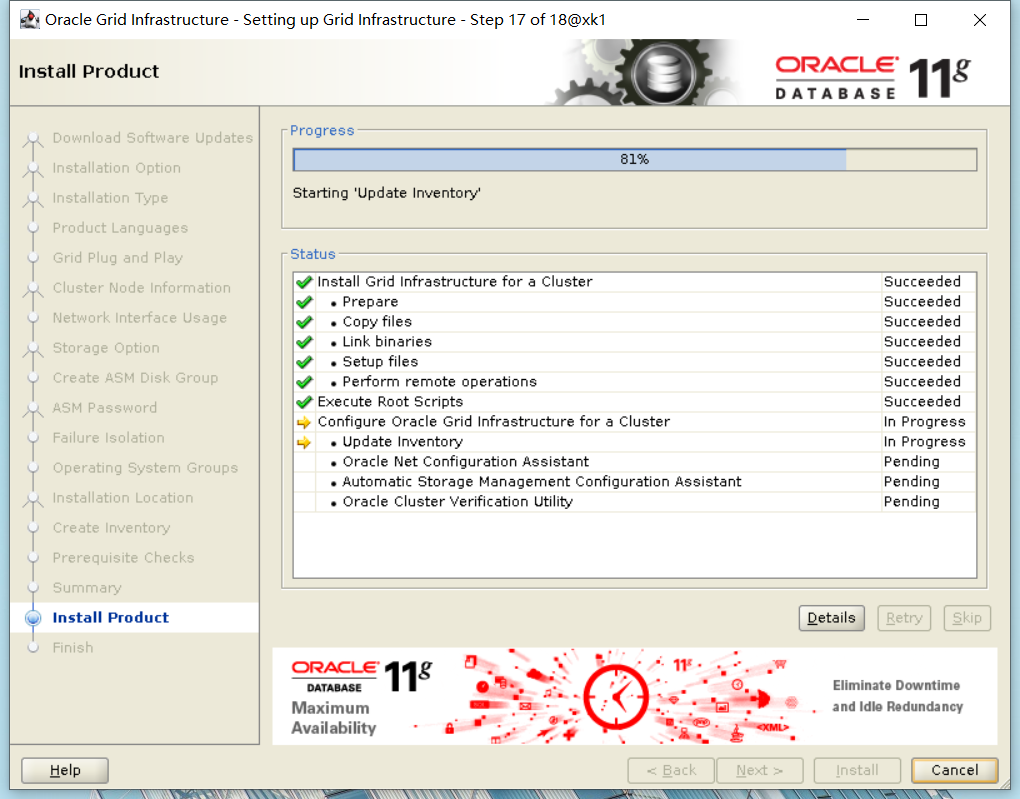Screen dimensions: 1020x799
Task: Click the Next button
Action: coord(759,770)
